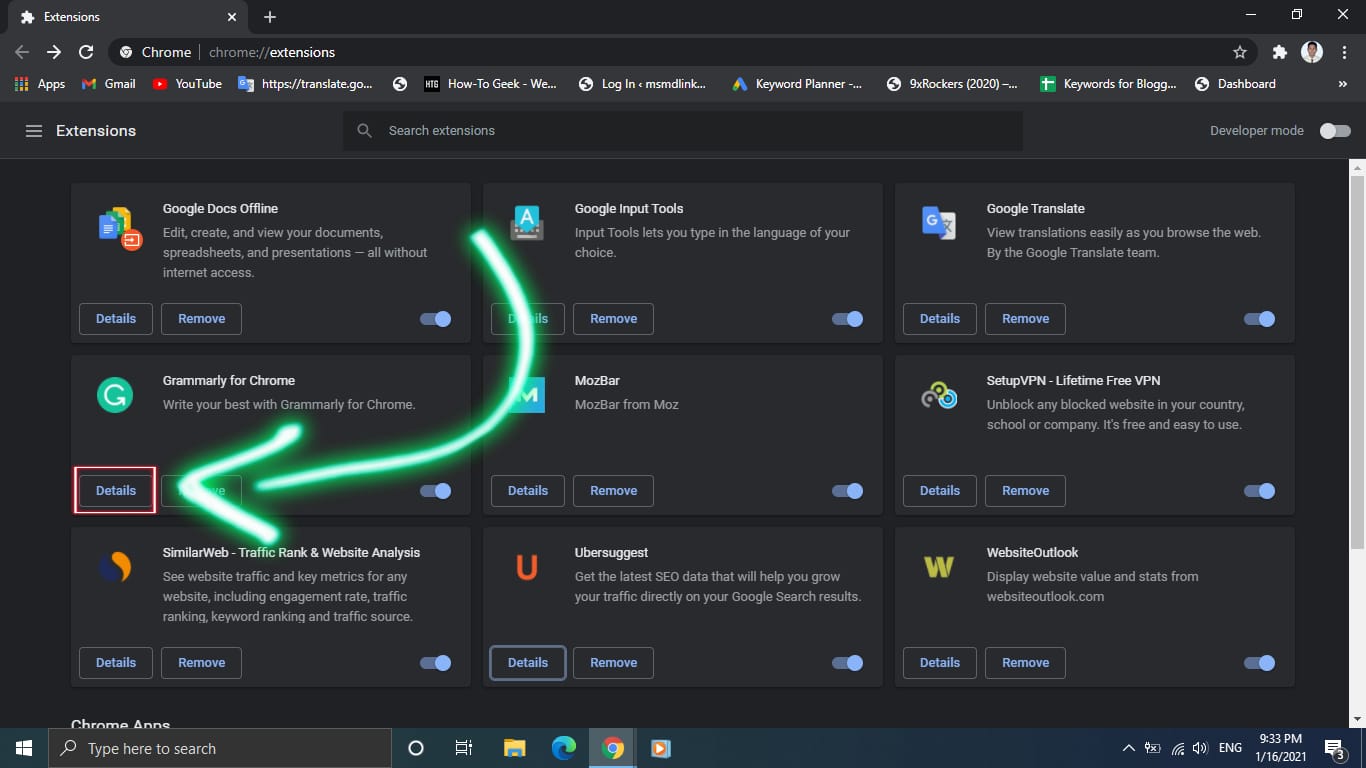This screenshot has width=1366, height=768.
Task: Remove the Ubersuggest extension
Action: click(x=614, y=663)
